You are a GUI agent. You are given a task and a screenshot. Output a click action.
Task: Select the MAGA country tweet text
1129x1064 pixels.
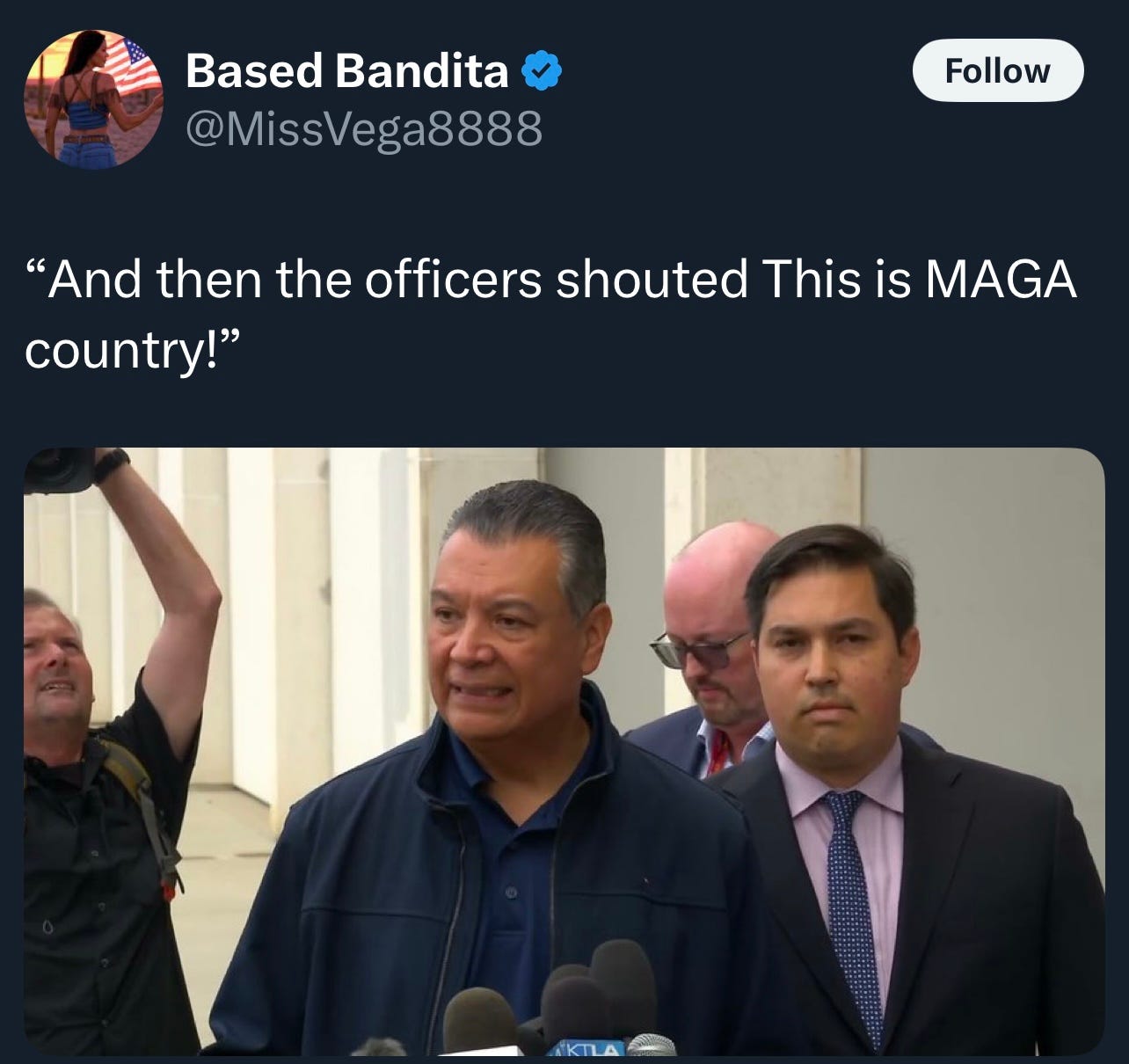551,314
